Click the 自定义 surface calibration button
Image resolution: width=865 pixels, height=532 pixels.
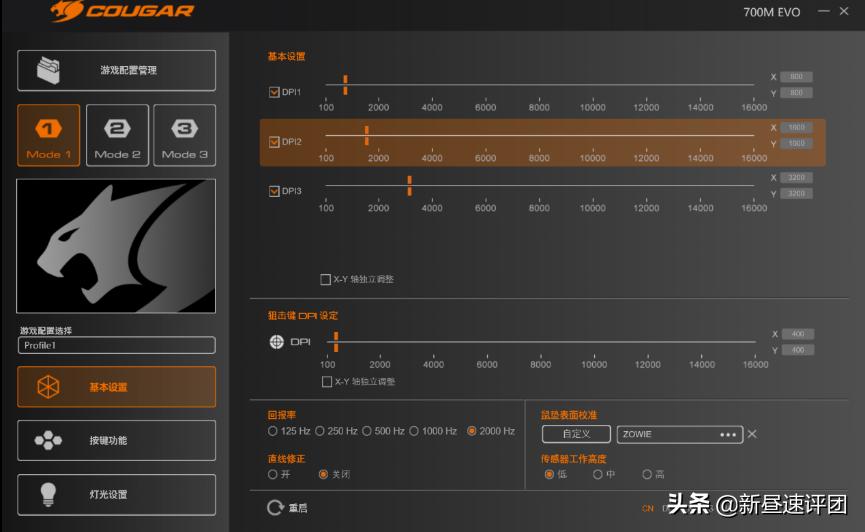[x=576, y=434]
